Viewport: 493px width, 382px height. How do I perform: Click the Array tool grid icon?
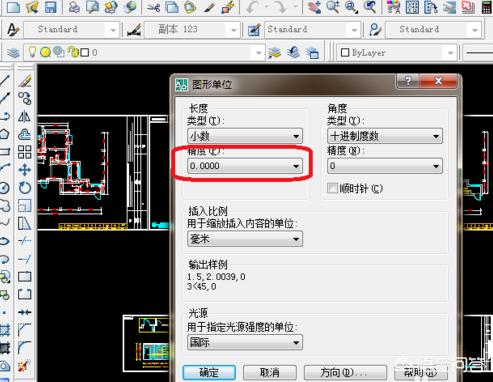[x=25, y=152]
